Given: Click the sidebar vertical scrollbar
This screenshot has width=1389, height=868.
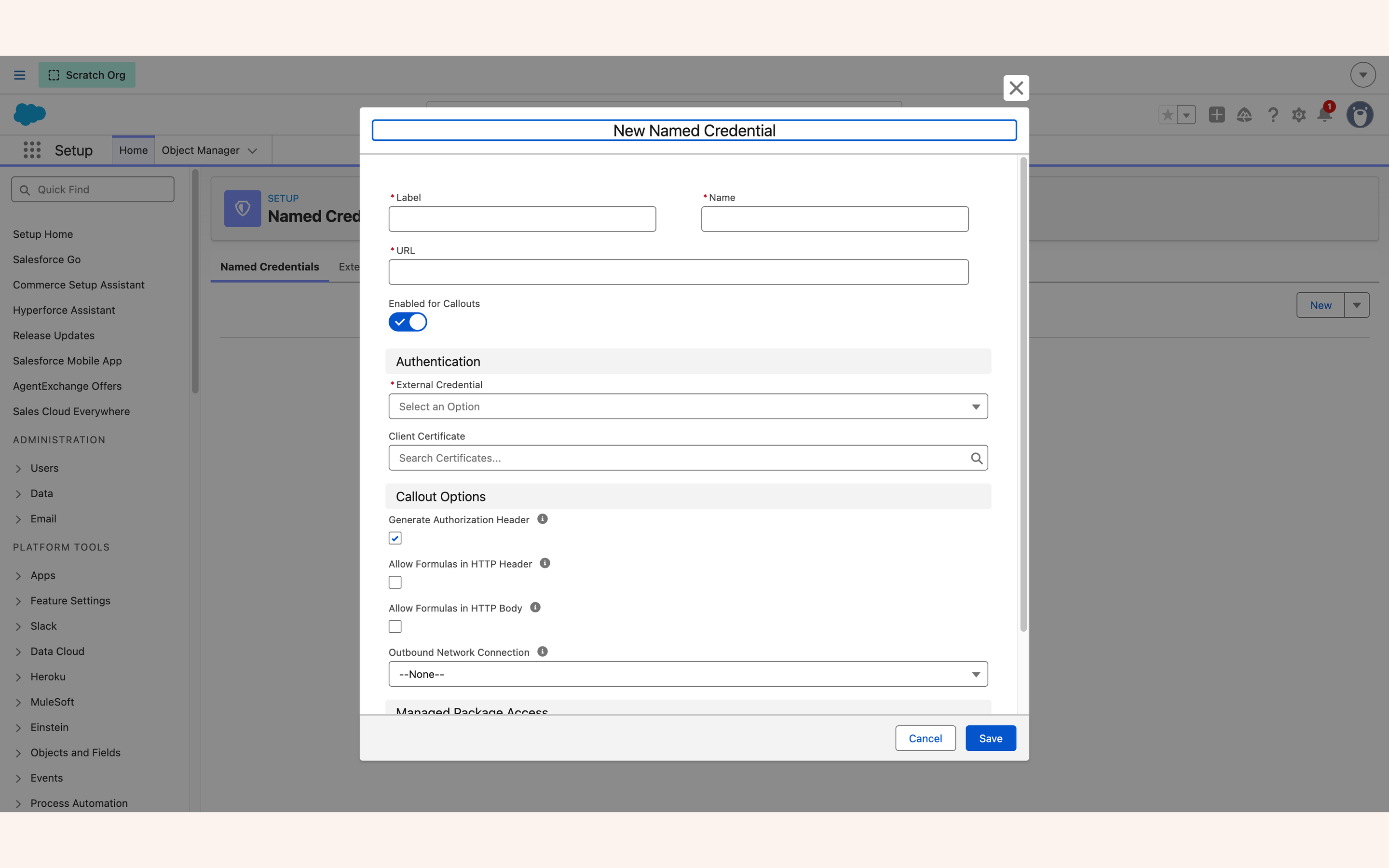Looking at the screenshot, I should (195, 281).
